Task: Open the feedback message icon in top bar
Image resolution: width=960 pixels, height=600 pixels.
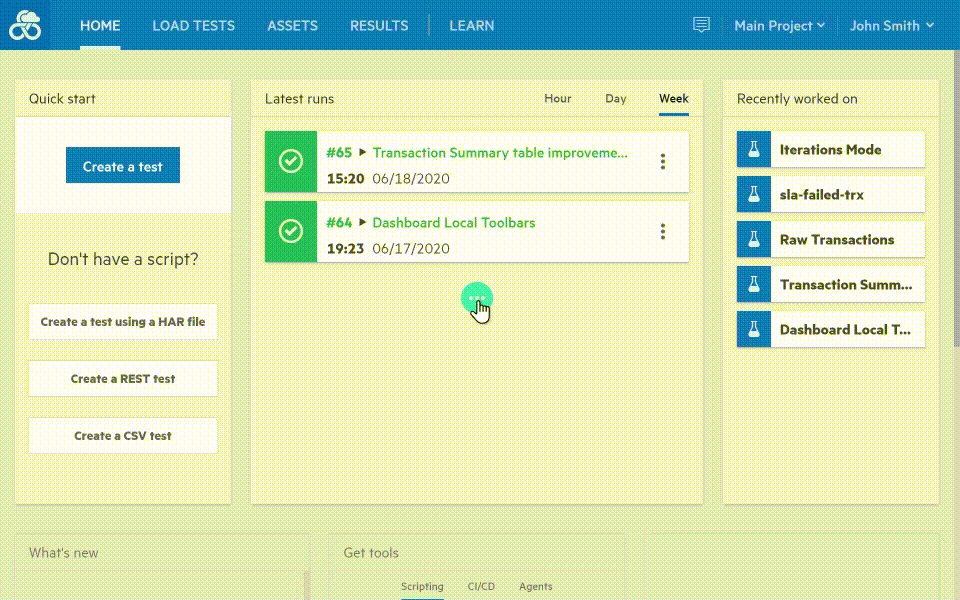Action: [700, 25]
